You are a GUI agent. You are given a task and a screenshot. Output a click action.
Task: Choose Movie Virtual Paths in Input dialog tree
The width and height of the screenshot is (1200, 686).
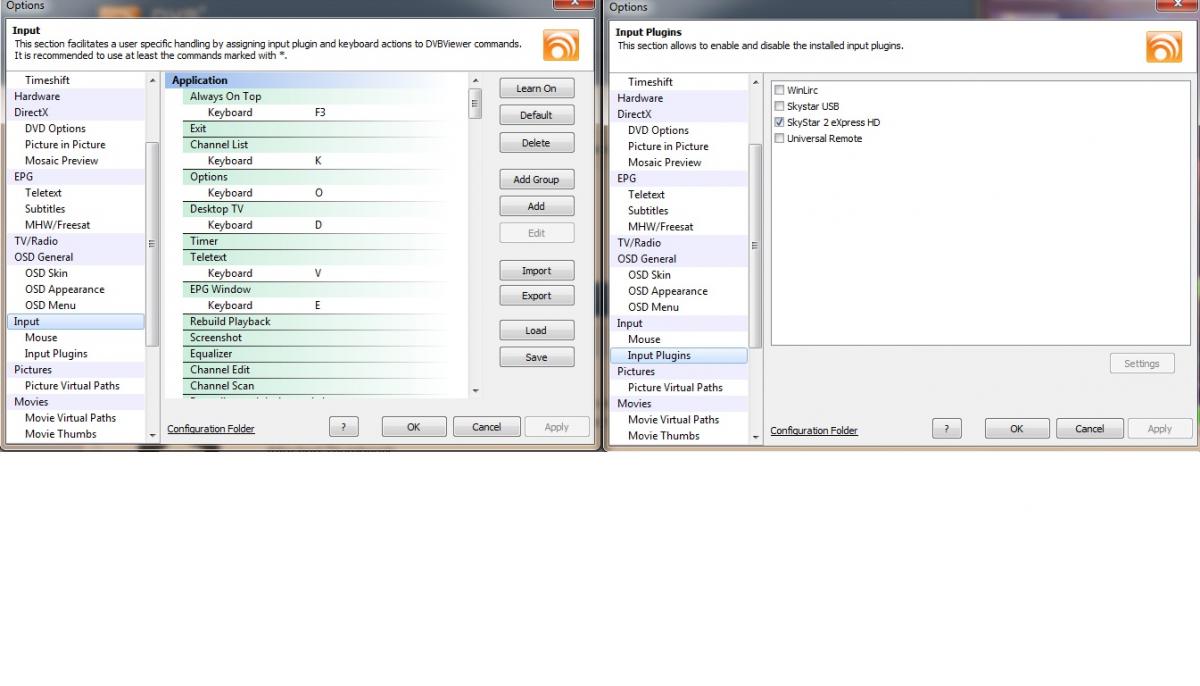tap(70, 418)
